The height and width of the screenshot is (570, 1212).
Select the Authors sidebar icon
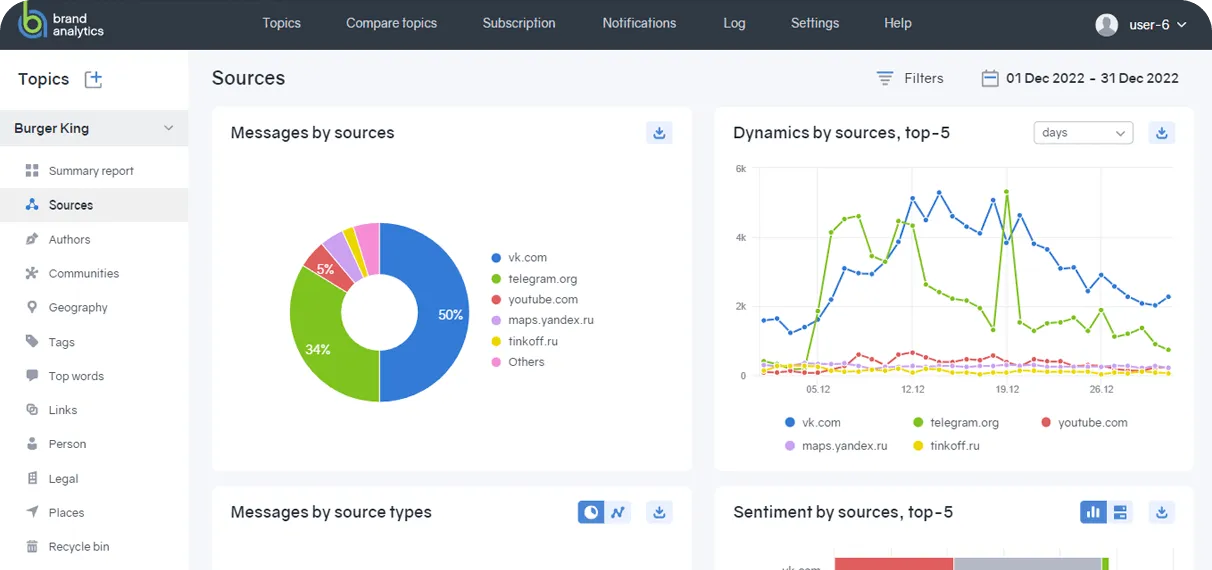[x=32, y=239]
